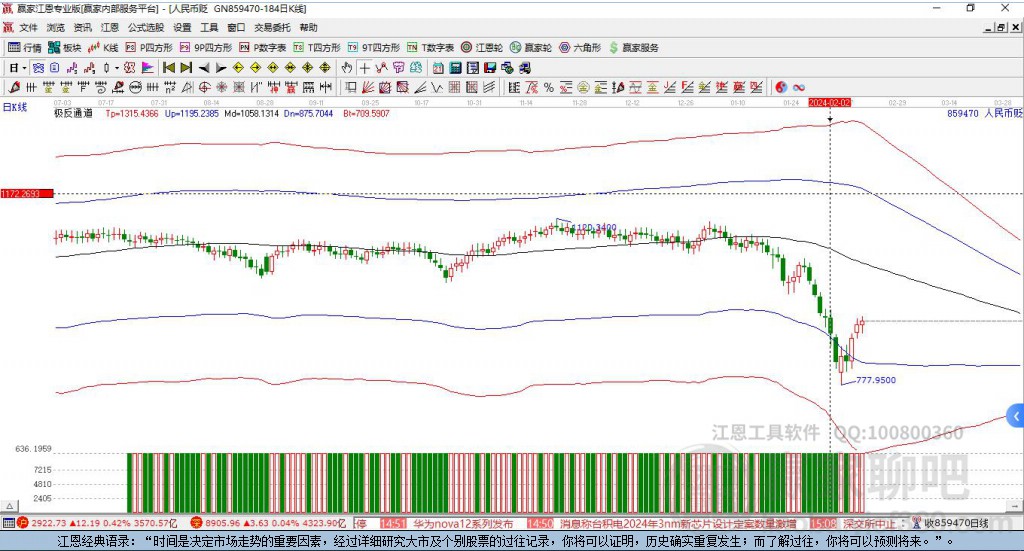Click the 赢家服务 button
Screen dimensions: 1024x551
(633, 47)
